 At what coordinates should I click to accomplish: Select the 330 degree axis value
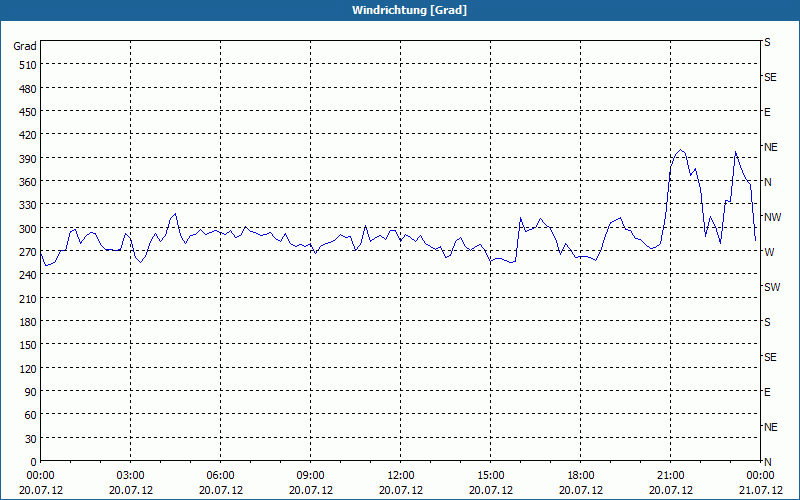click(28, 205)
